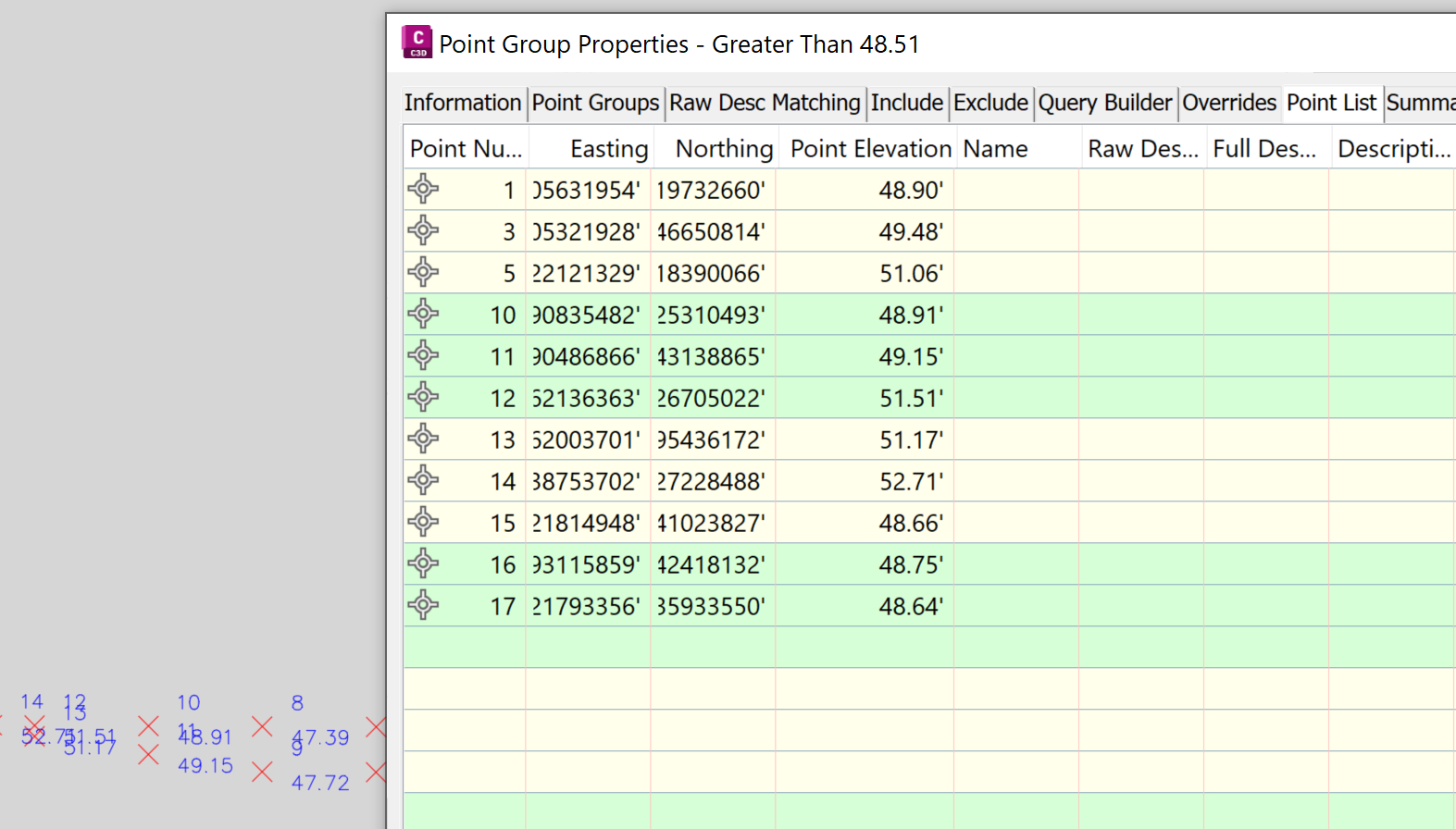Click the point icon for point number 16
The height and width of the screenshot is (829, 1456).
tap(423, 563)
